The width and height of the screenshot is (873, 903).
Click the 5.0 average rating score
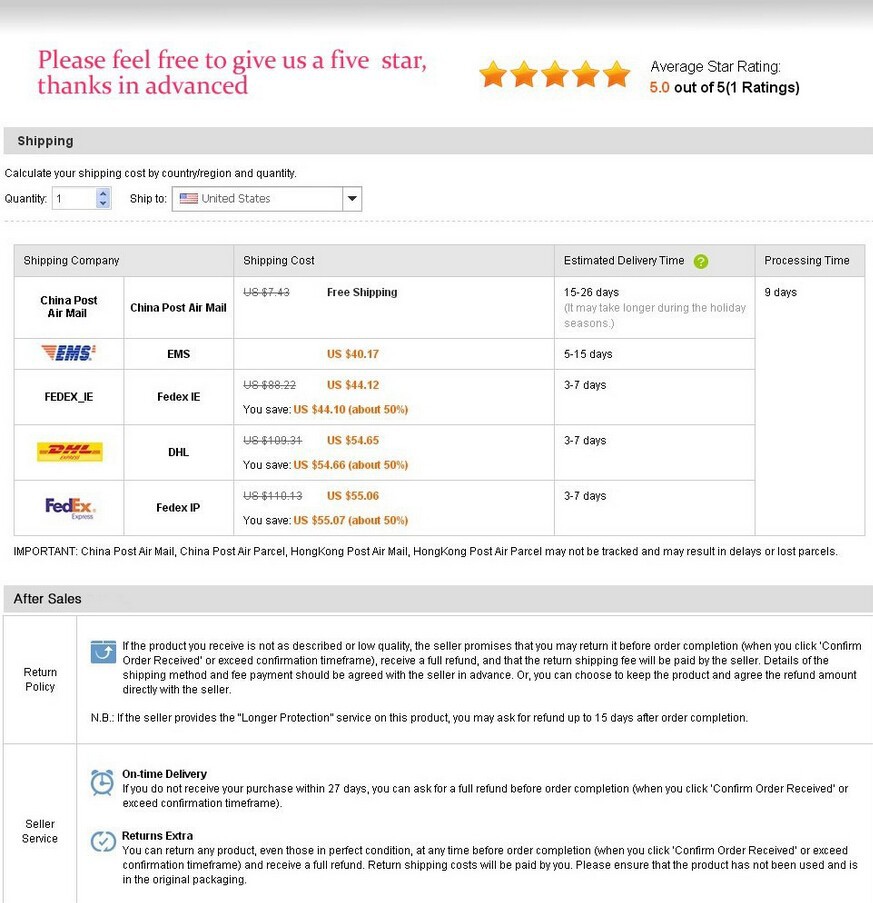pos(660,87)
